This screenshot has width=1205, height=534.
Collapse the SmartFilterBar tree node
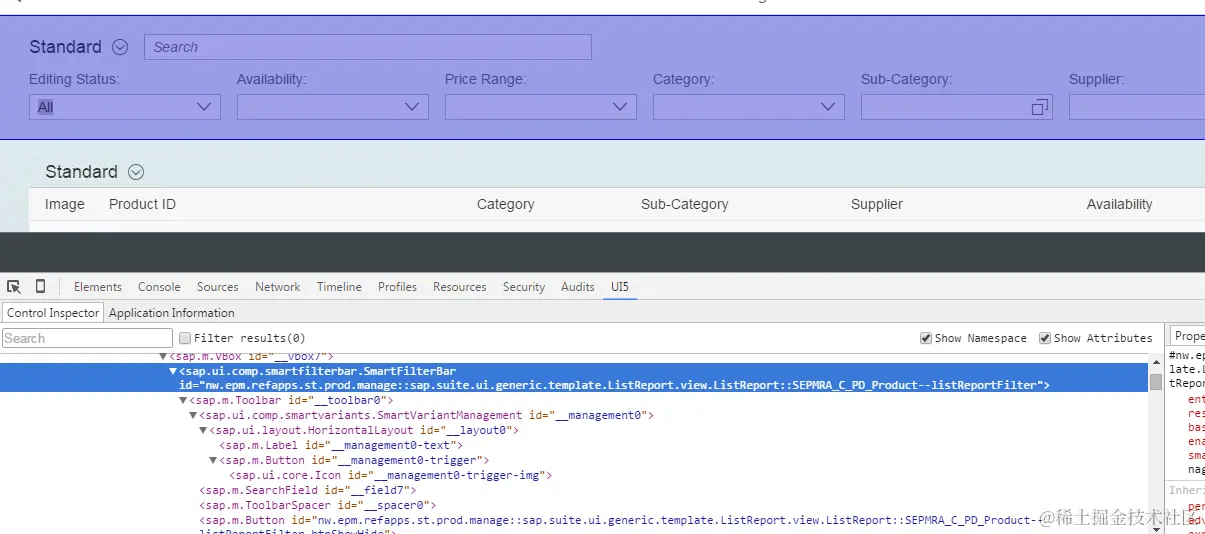[173, 371]
